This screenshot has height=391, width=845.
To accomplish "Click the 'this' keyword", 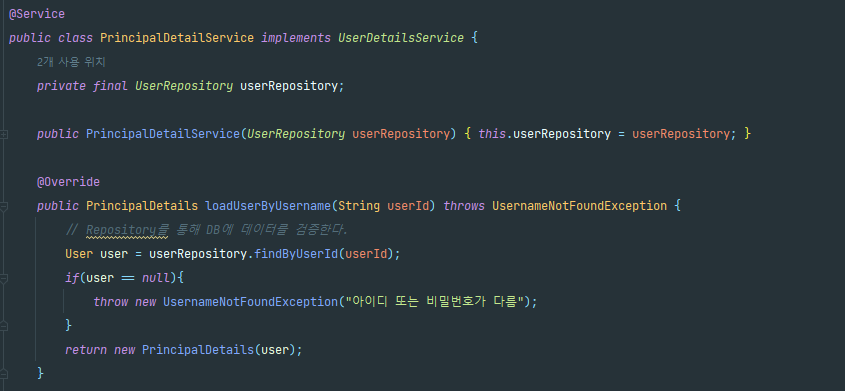I will [492, 134].
